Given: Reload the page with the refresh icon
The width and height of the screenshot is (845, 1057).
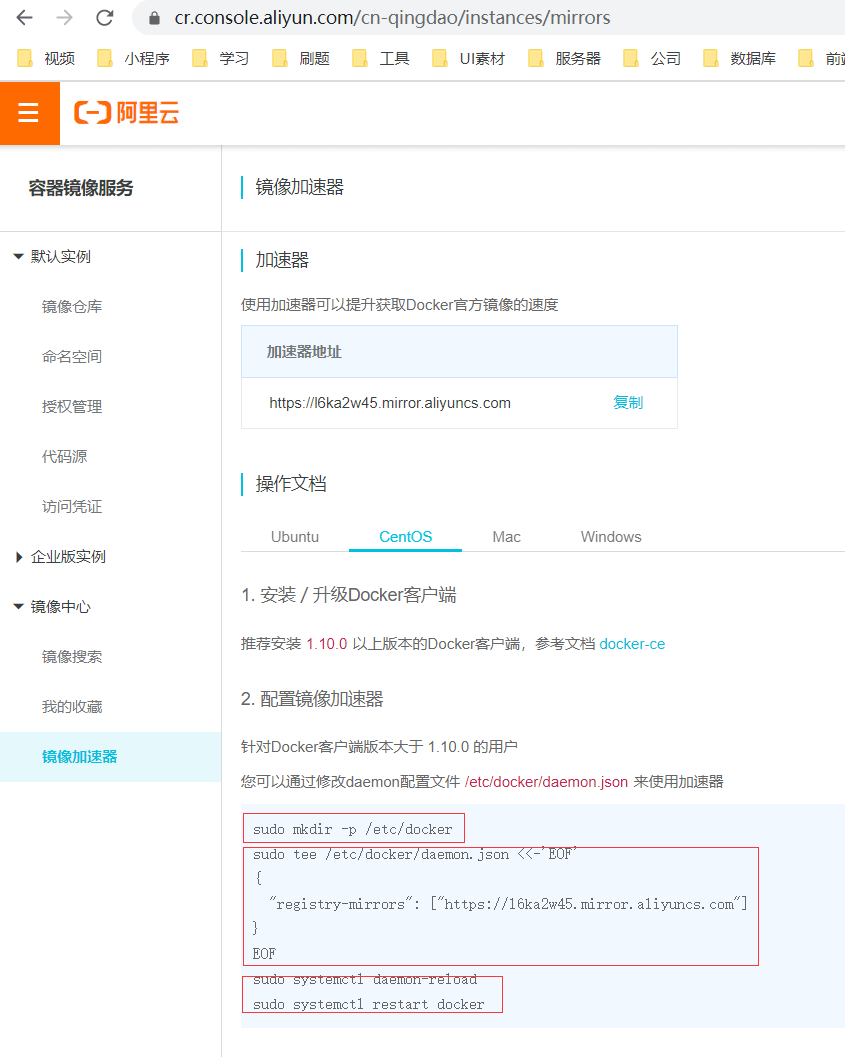Looking at the screenshot, I should pyautogui.click(x=104, y=18).
